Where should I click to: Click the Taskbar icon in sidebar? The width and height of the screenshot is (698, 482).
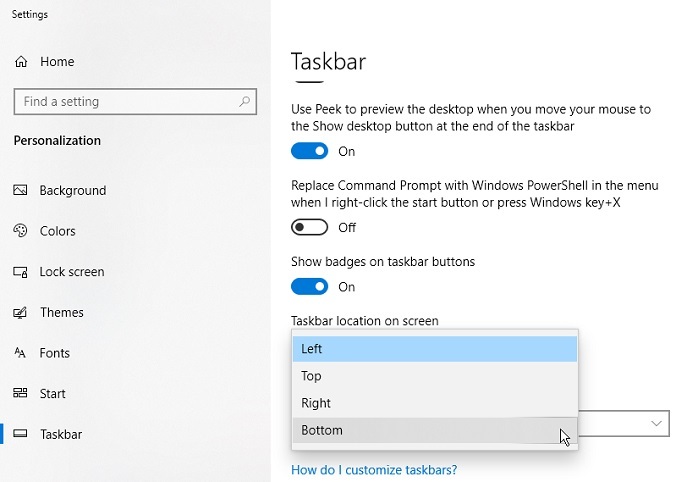[20, 433]
